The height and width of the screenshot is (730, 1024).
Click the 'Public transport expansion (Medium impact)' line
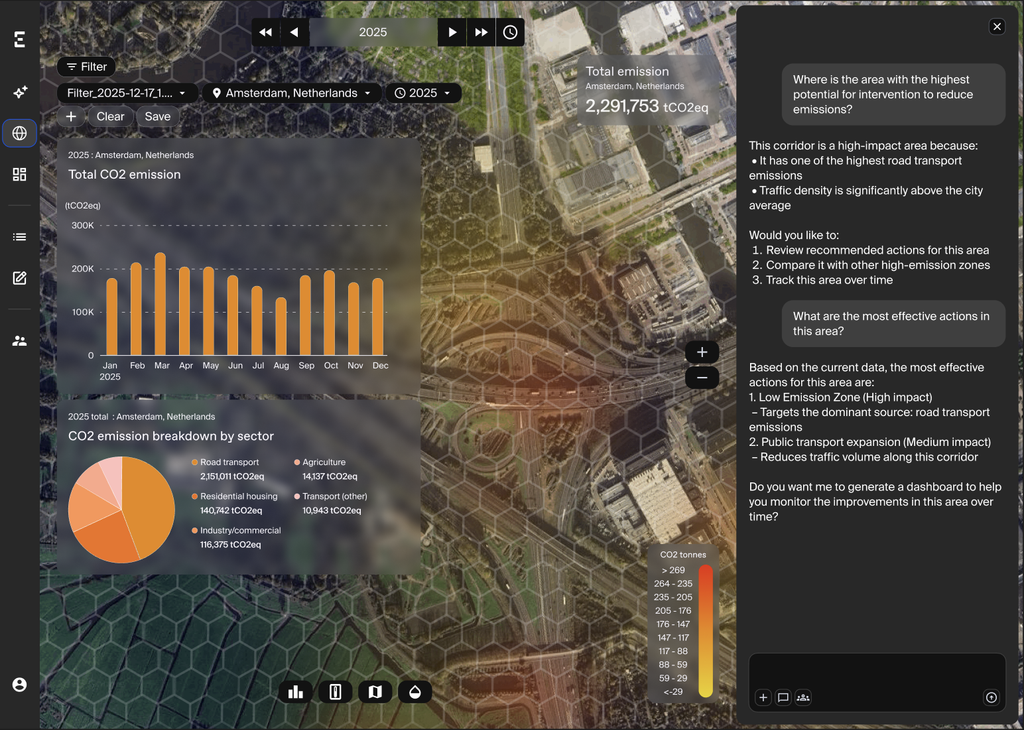click(x=870, y=442)
